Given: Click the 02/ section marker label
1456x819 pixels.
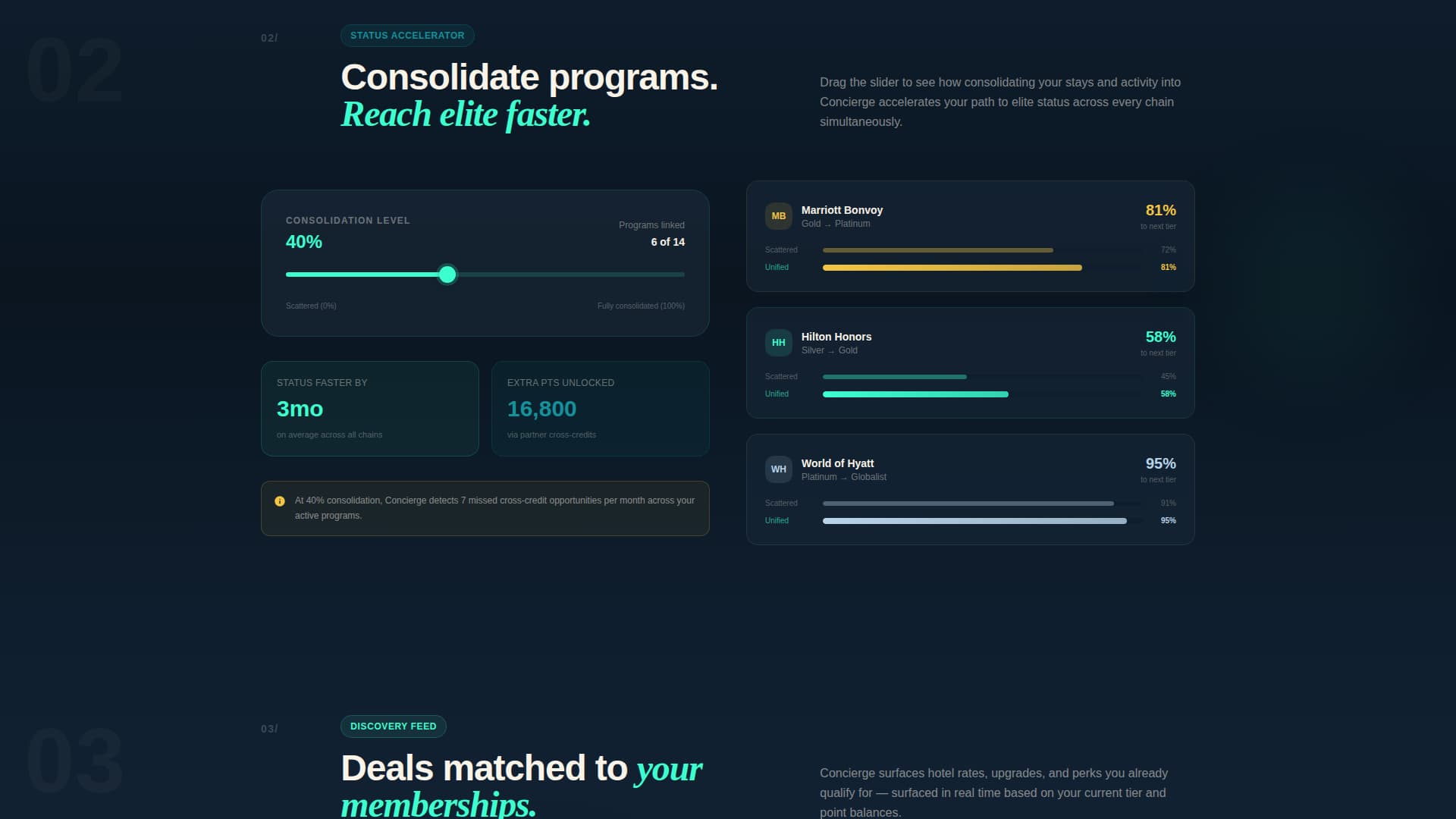Looking at the screenshot, I should coord(268,36).
